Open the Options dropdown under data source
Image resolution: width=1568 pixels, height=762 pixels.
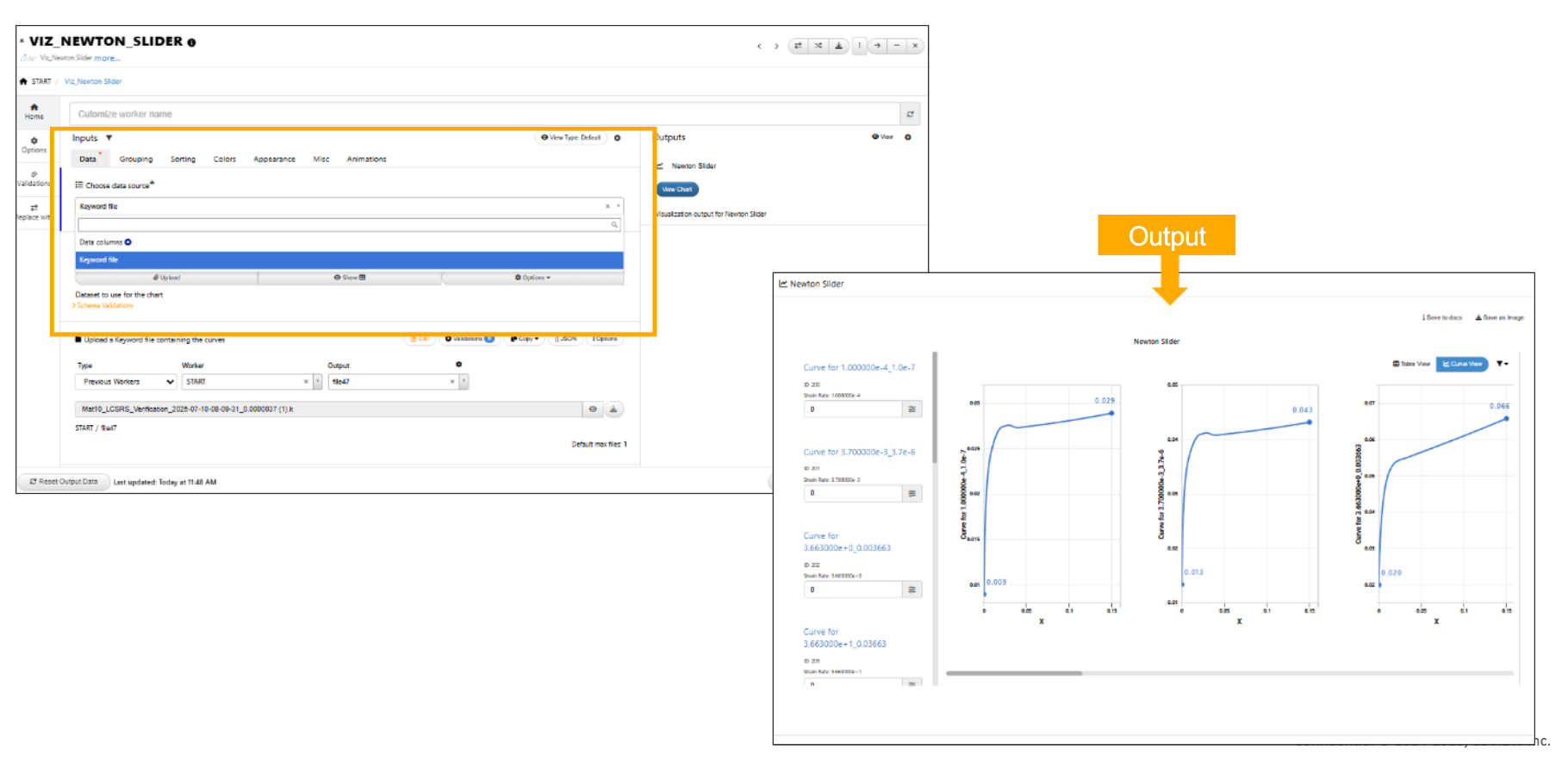pyautogui.click(x=532, y=278)
